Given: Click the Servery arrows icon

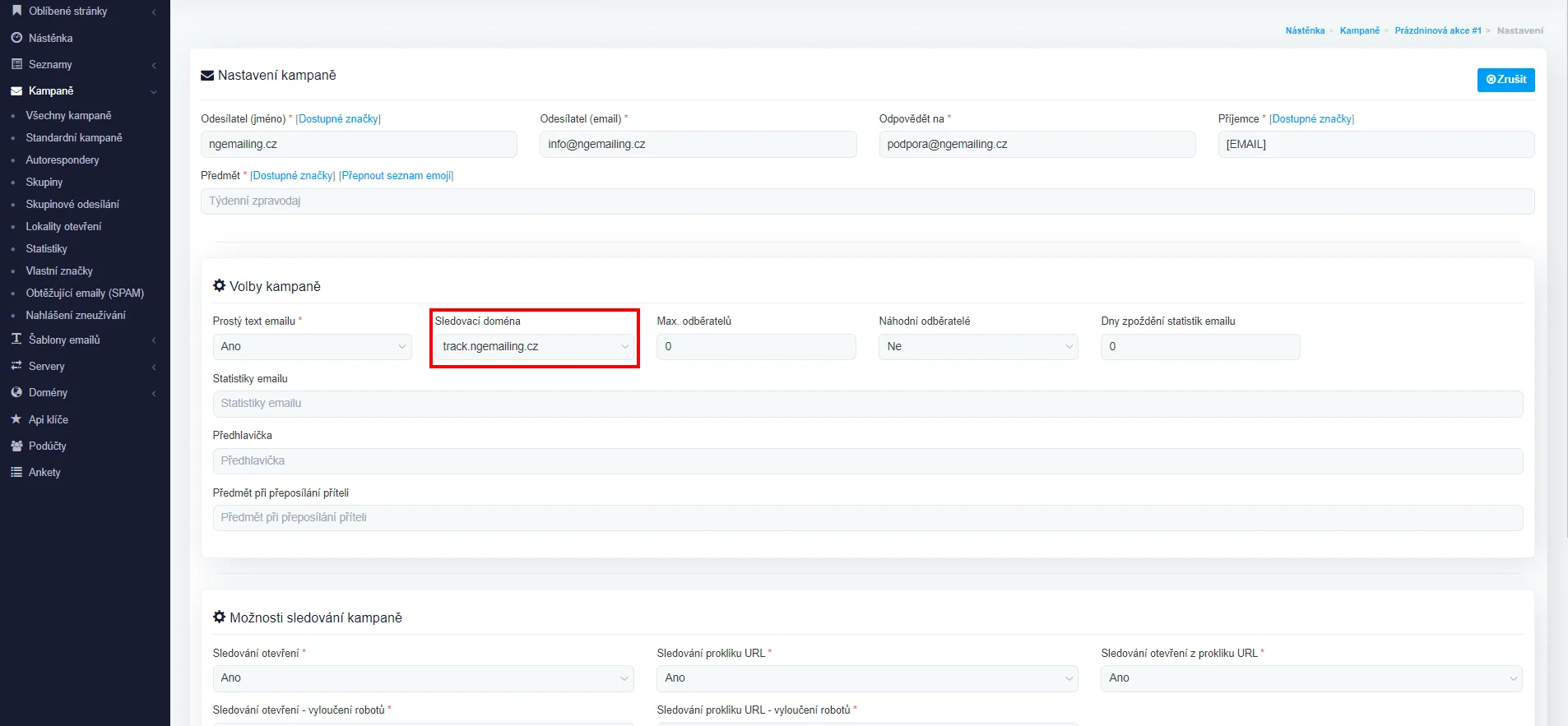Looking at the screenshot, I should pos(16,366).
